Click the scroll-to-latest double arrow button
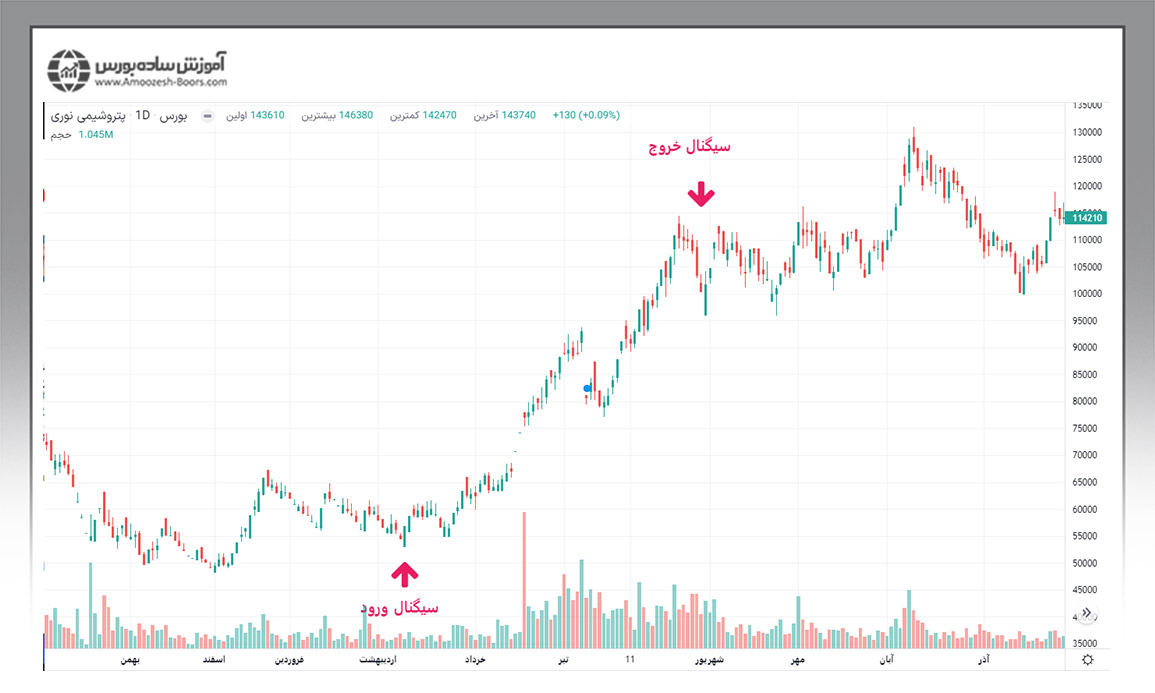This screenshot has width=1155, height=693. click(1088, 614)
